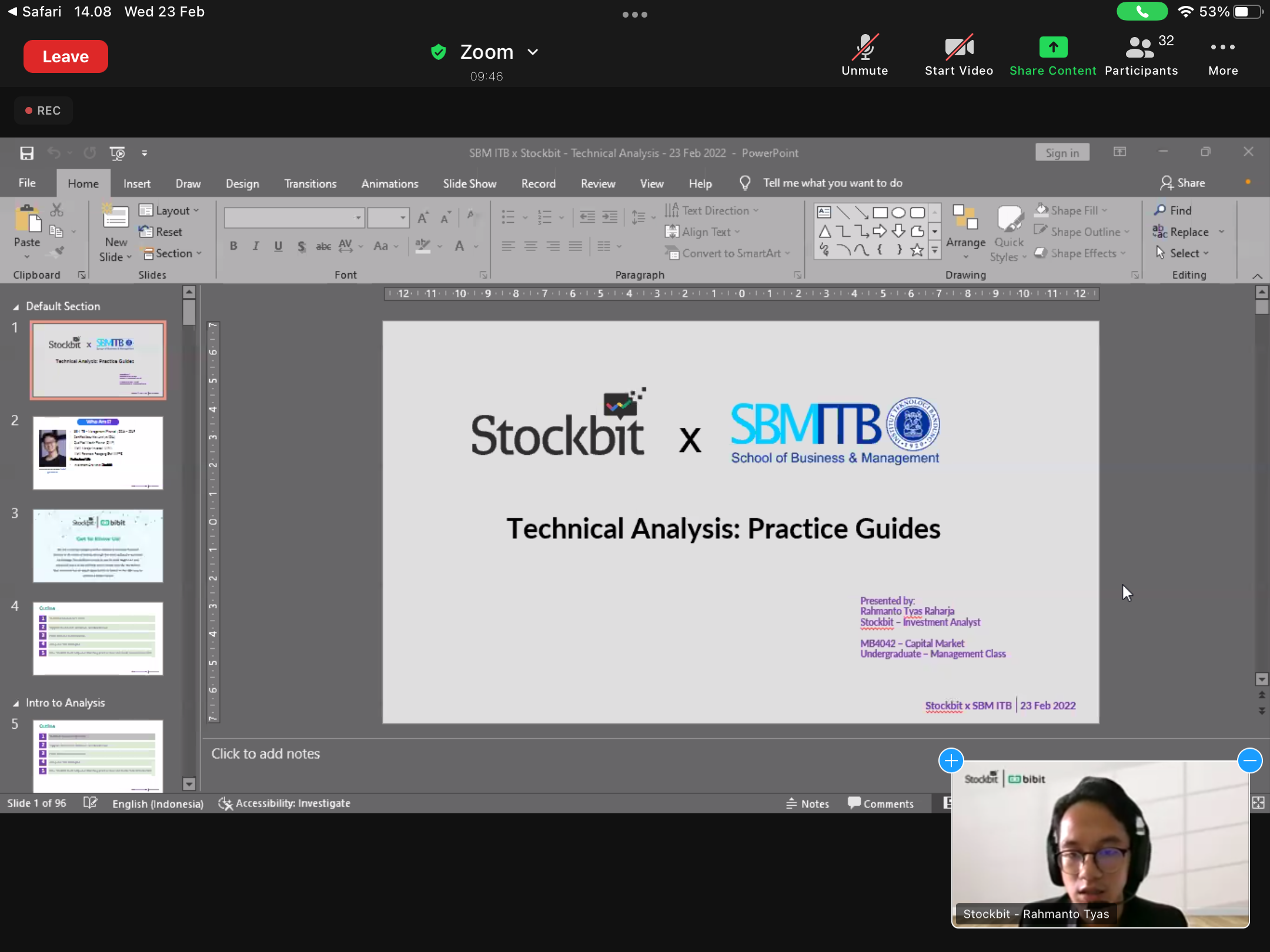Click Sign in button
Viewport: 1270px width, 952px height.
click(1062, 153)
